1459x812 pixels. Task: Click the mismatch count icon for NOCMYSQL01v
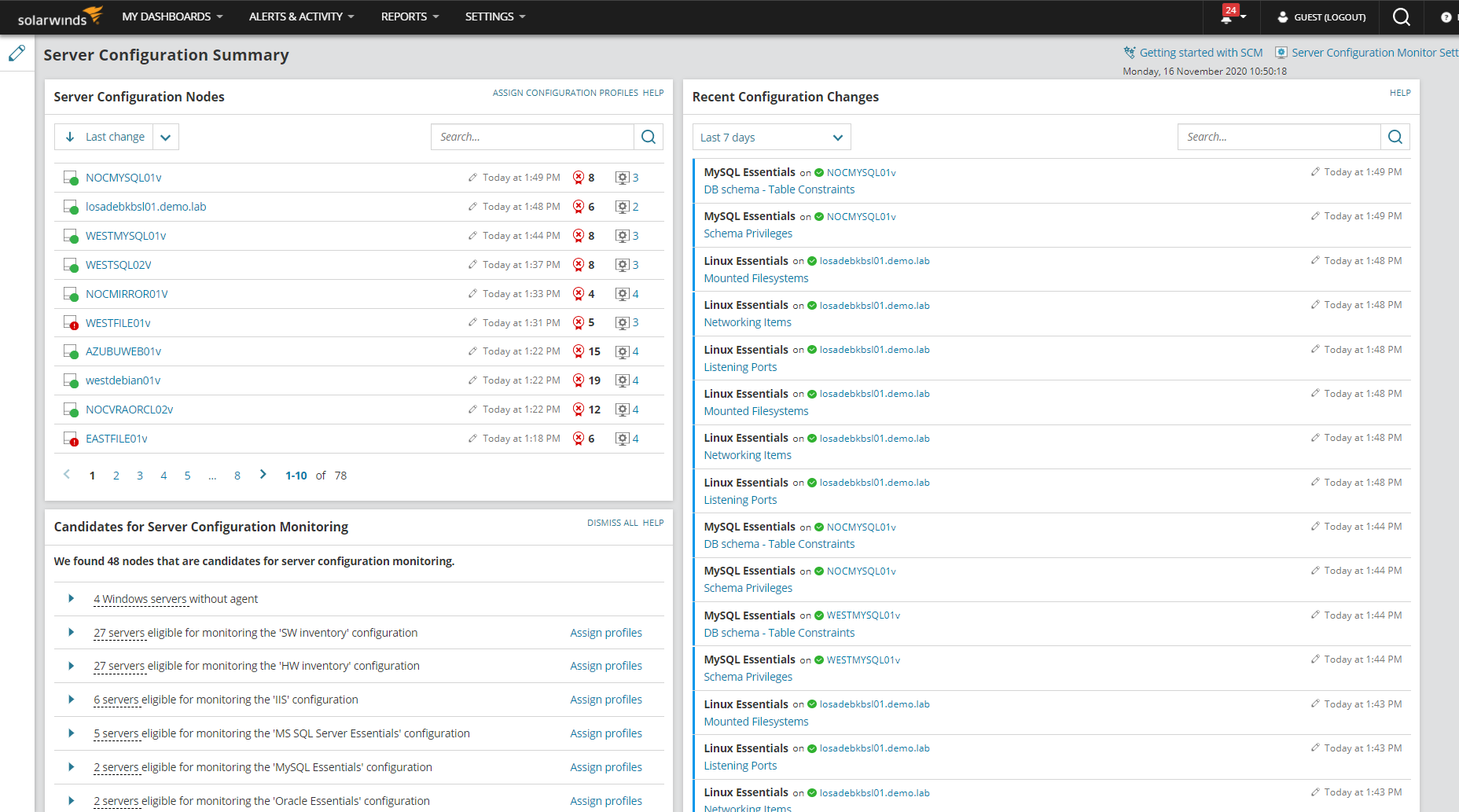click(x=579, y=178)
